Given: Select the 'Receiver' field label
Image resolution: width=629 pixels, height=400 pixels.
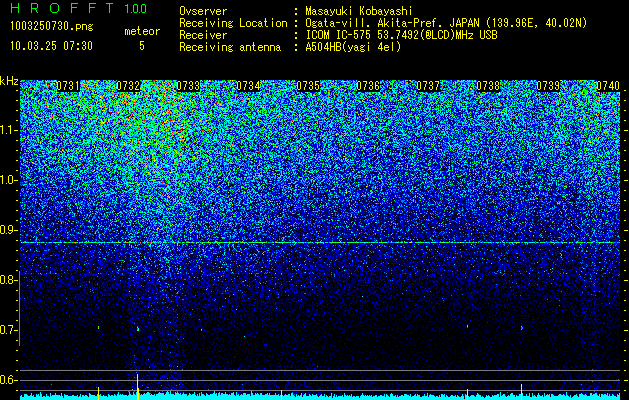Looking at the screenshot, I should [203, 35].
